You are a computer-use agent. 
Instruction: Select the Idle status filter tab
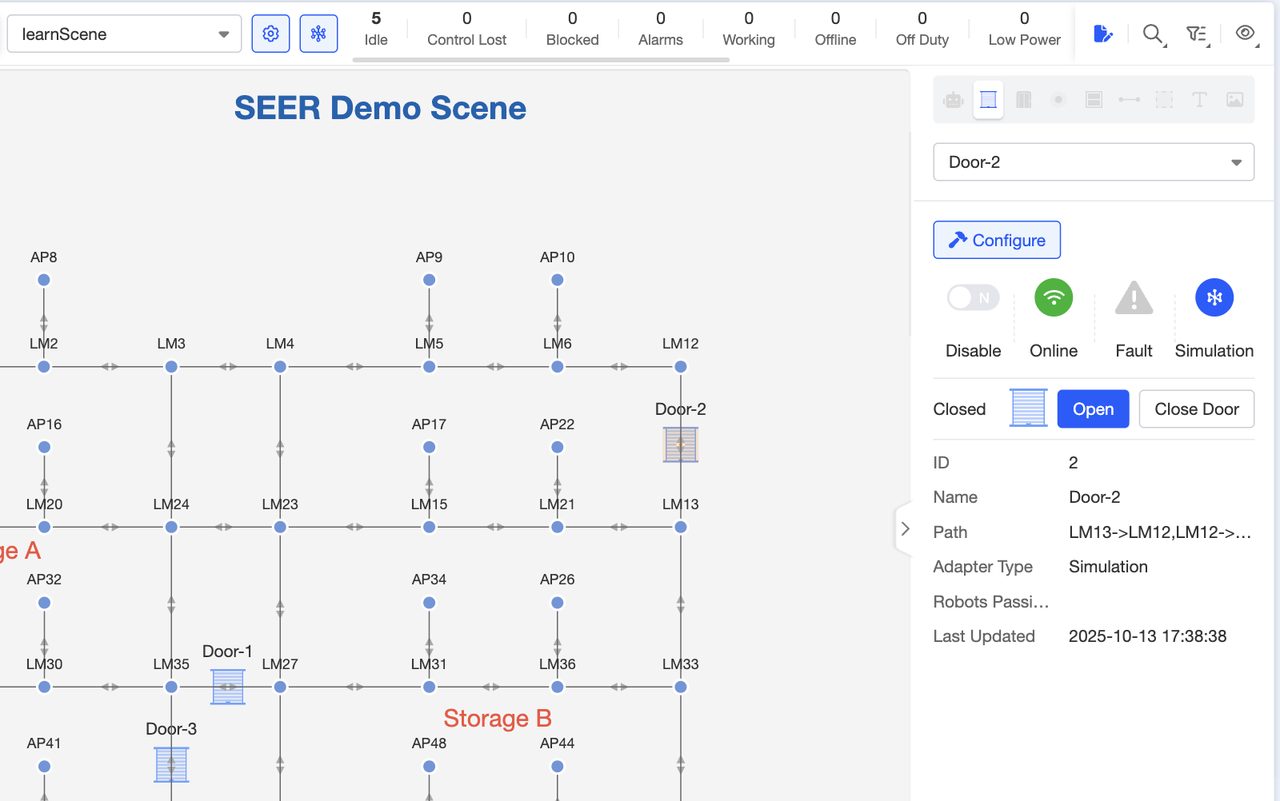376,29
